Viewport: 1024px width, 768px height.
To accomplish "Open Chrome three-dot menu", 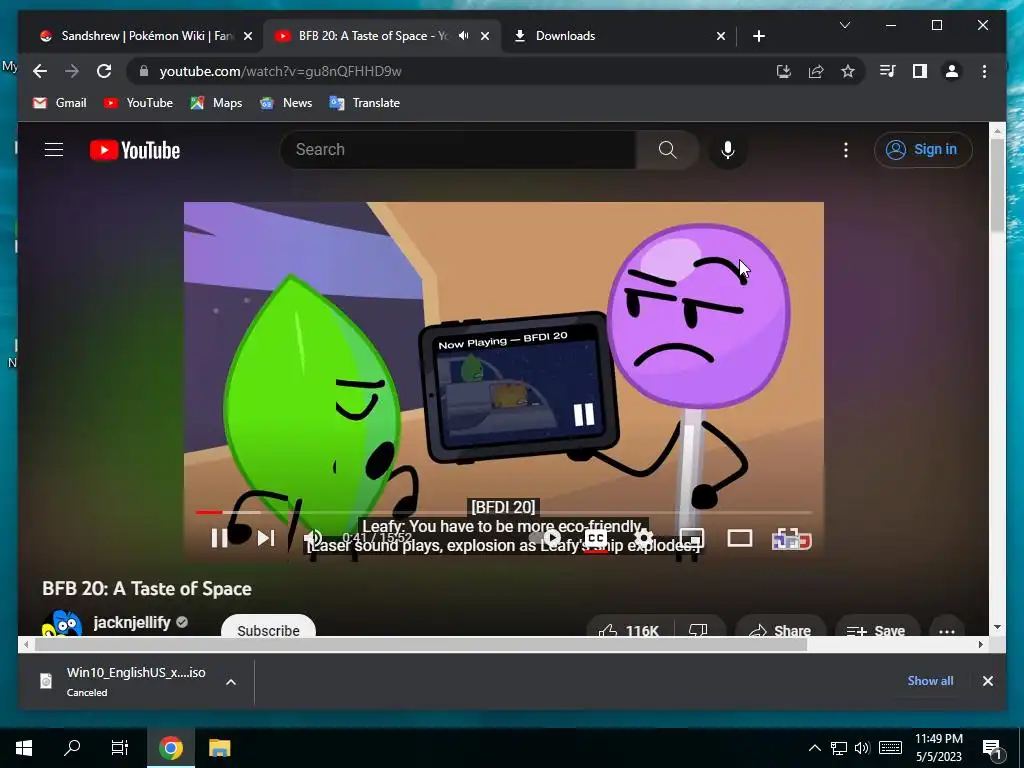I will (x=984, y=71).
